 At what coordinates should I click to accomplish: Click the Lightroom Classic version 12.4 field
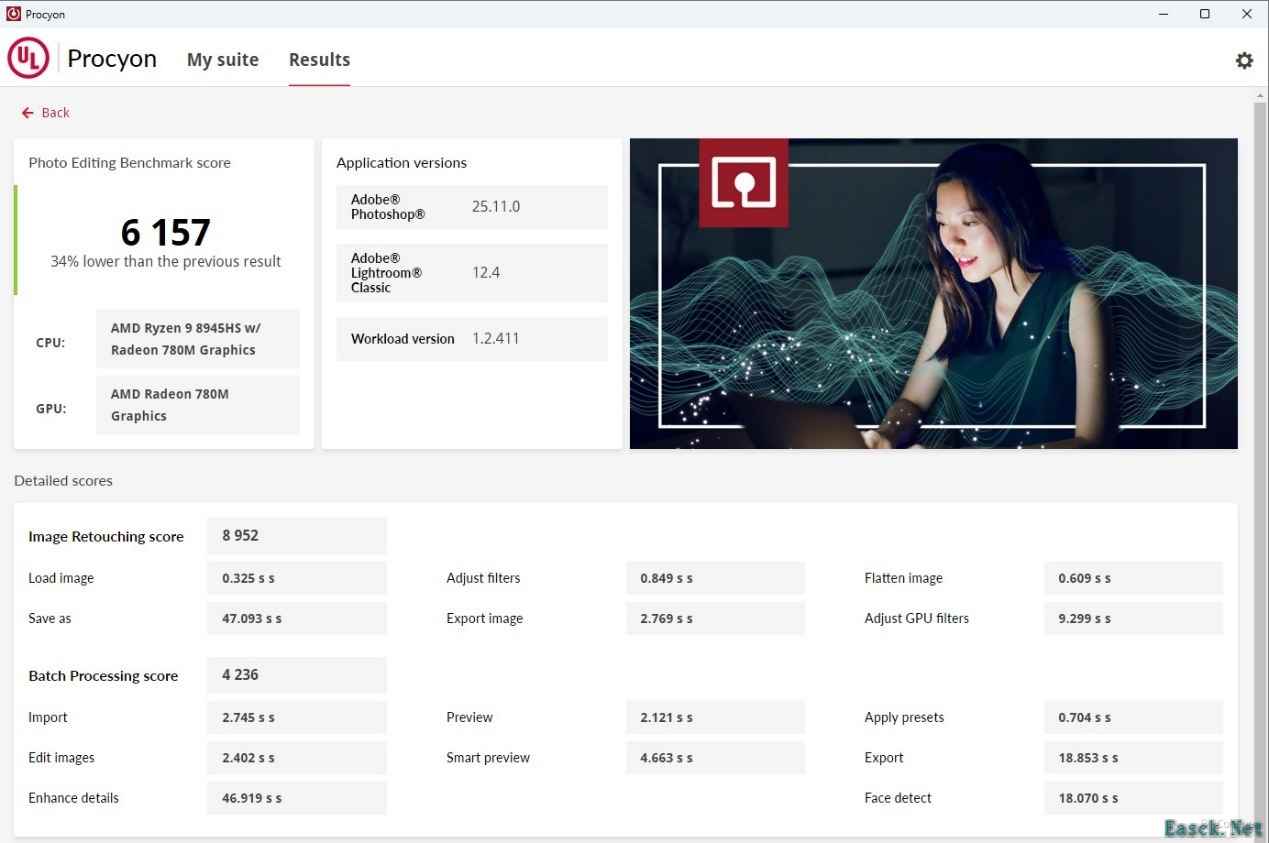coord(486,272)
